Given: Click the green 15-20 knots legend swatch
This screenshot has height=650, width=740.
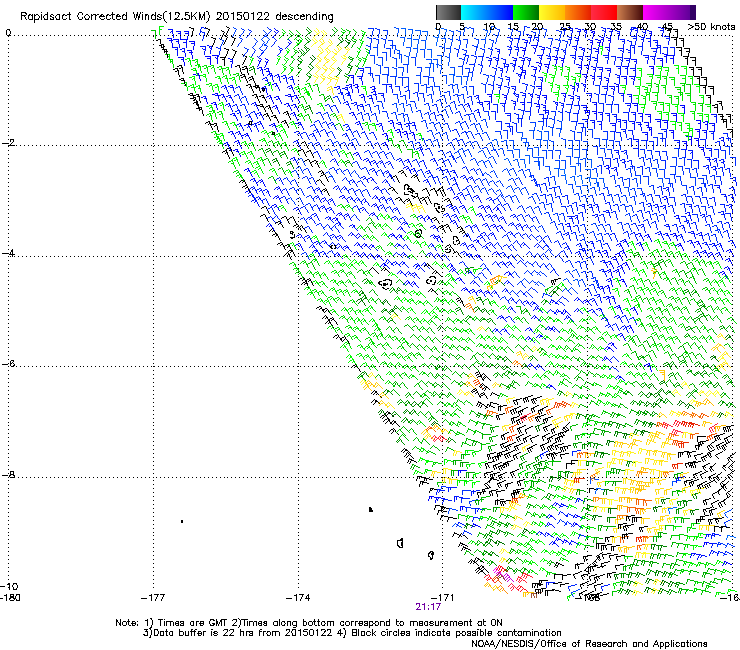Looking at the screenshot, I should pos(526,12).
